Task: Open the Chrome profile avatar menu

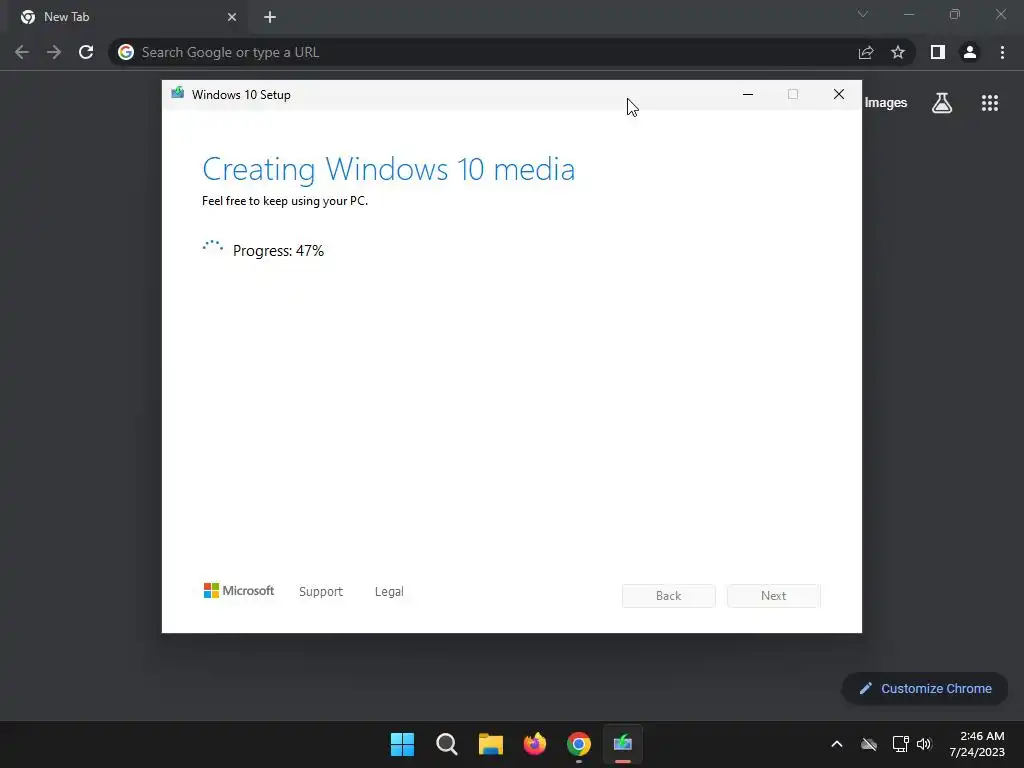Action: point(970,52)
